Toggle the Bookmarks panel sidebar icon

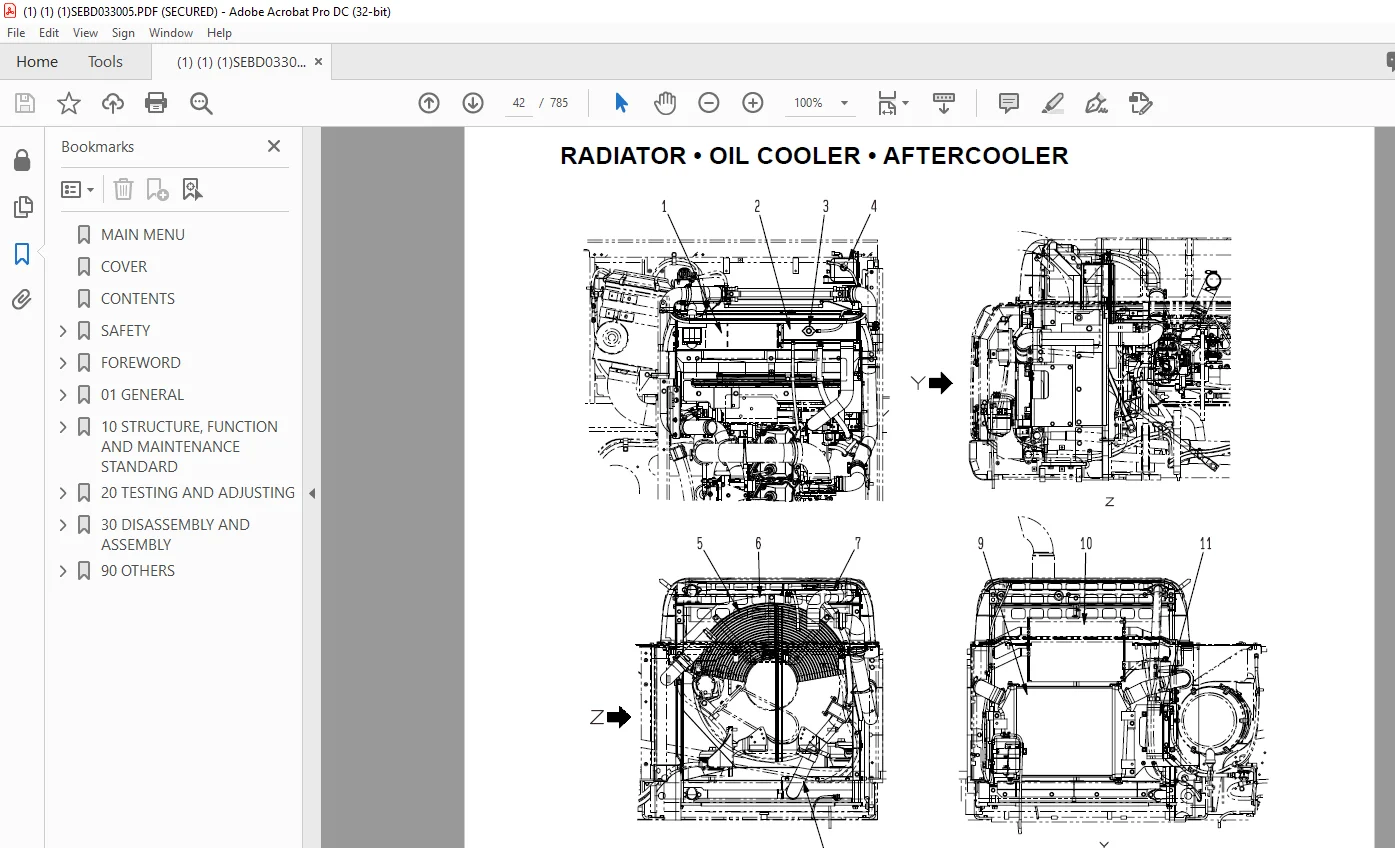22,254
